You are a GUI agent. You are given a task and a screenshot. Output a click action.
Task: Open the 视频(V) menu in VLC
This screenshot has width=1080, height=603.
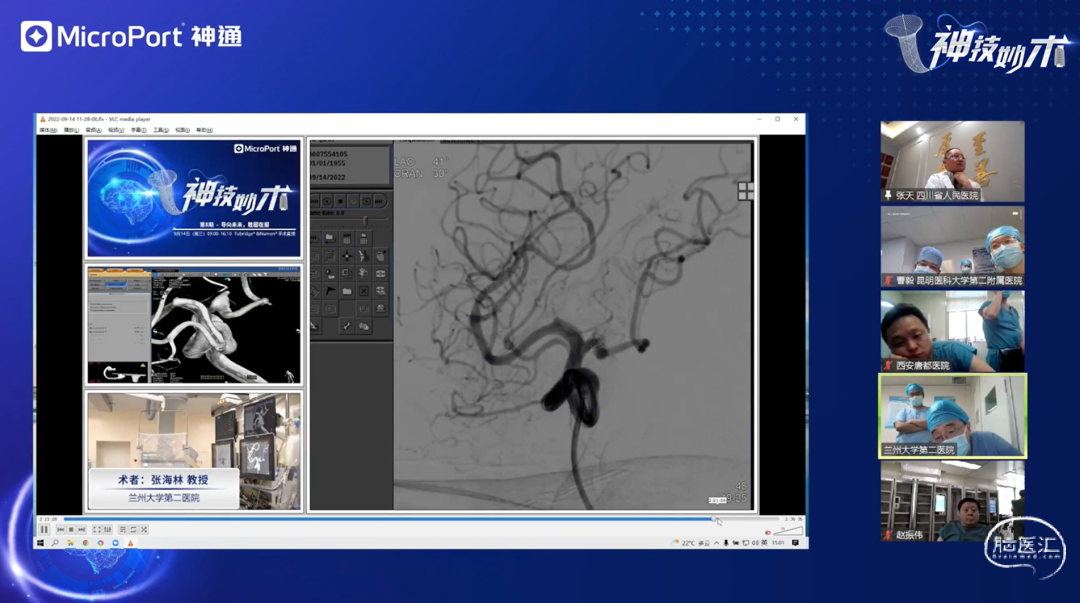(116, 130)
